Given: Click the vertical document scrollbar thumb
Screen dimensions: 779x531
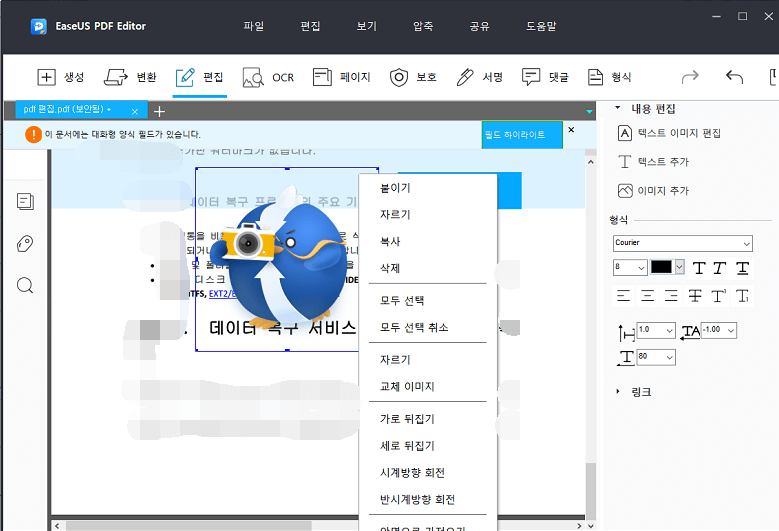Looking at the screenshot, I should point(590,489).
